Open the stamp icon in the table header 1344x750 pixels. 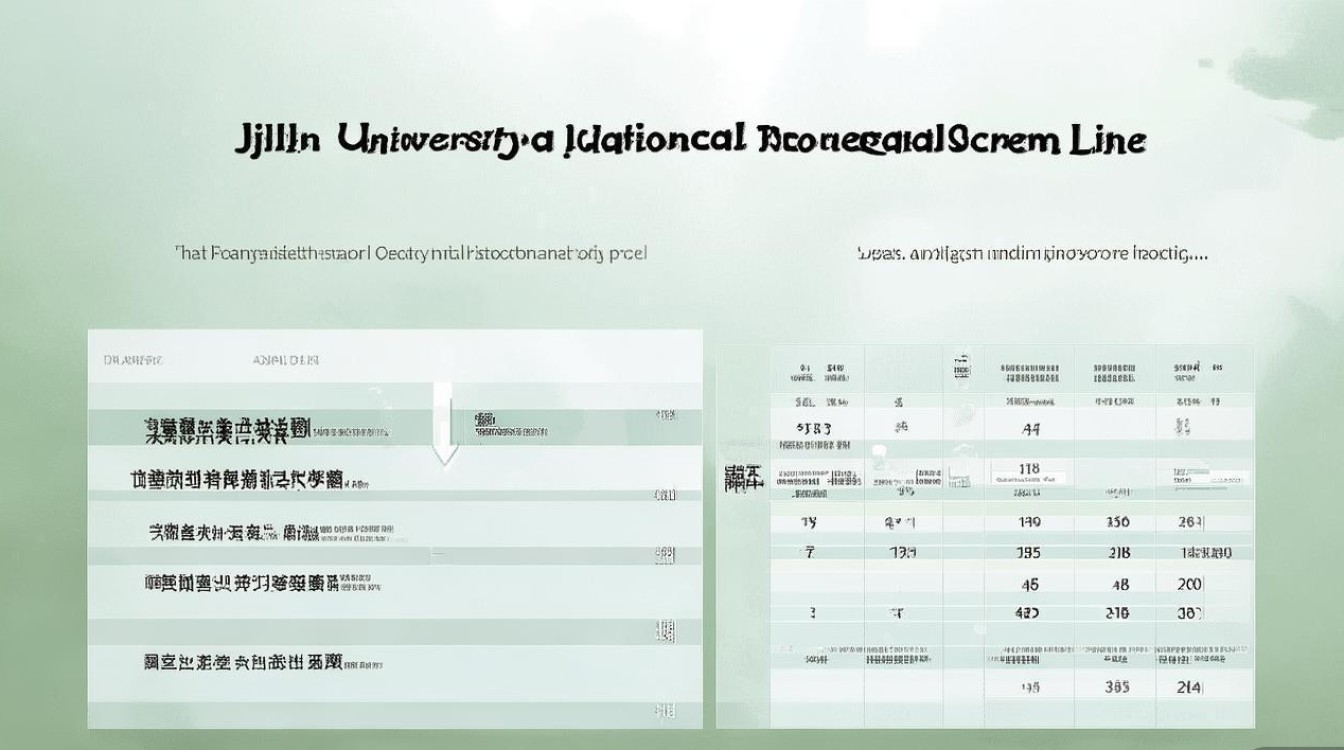click(961, 365)
